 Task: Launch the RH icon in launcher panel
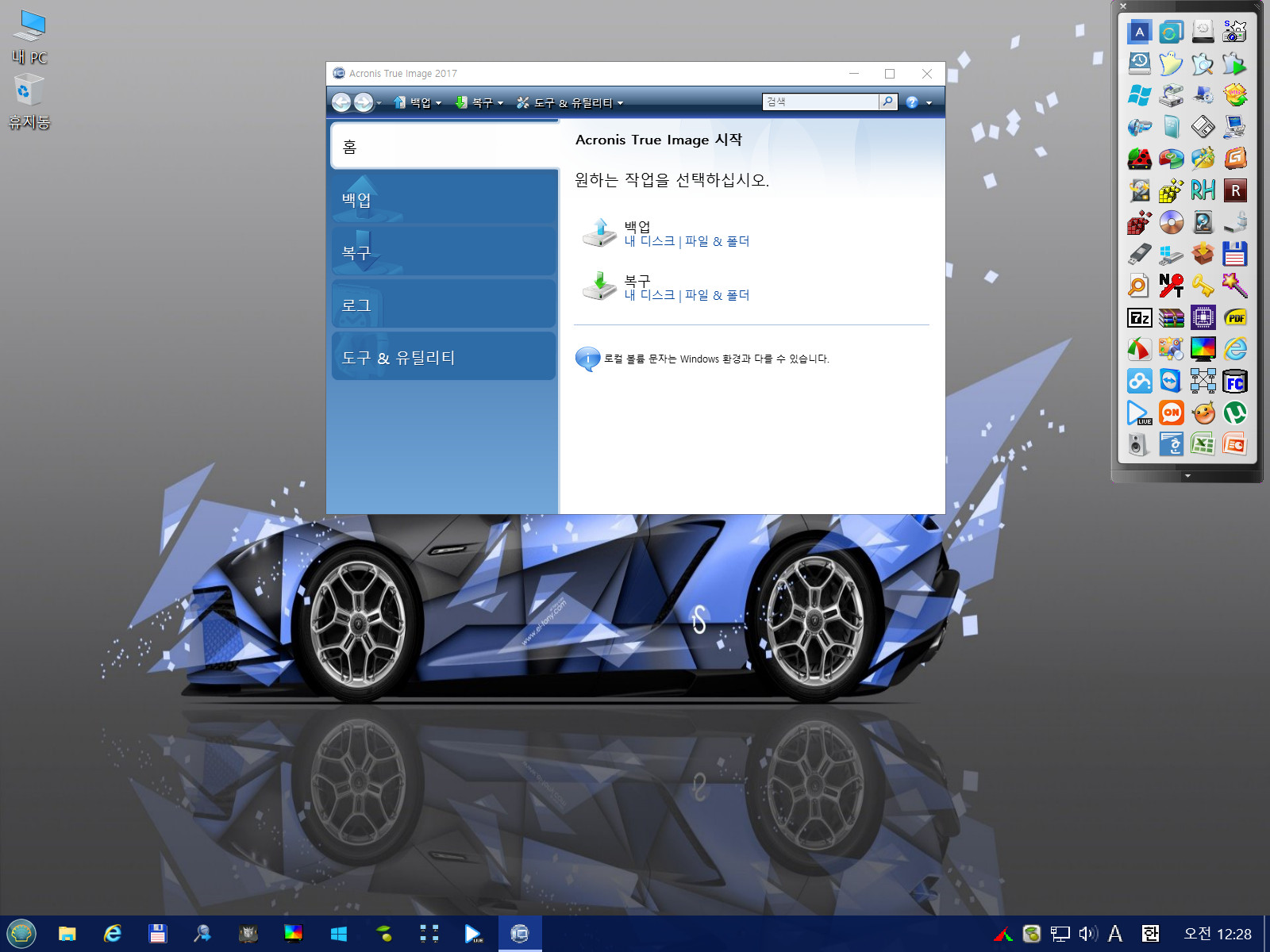1203,190
